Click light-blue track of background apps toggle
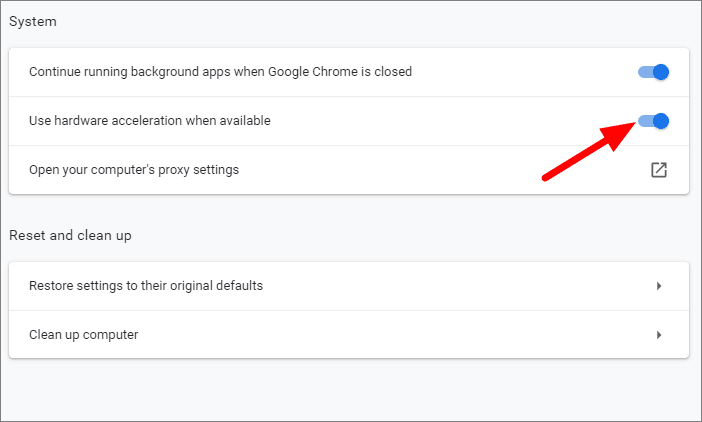 (645, 72)
